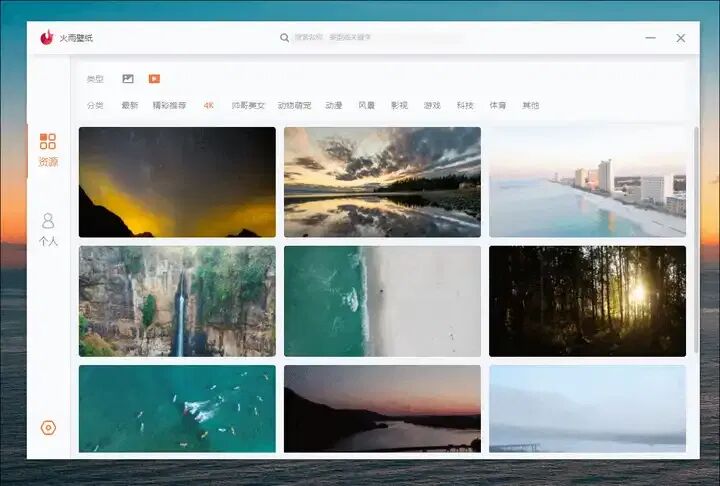Open the cloudy lake reflection wallpaper thumbnail

point(382,182)
